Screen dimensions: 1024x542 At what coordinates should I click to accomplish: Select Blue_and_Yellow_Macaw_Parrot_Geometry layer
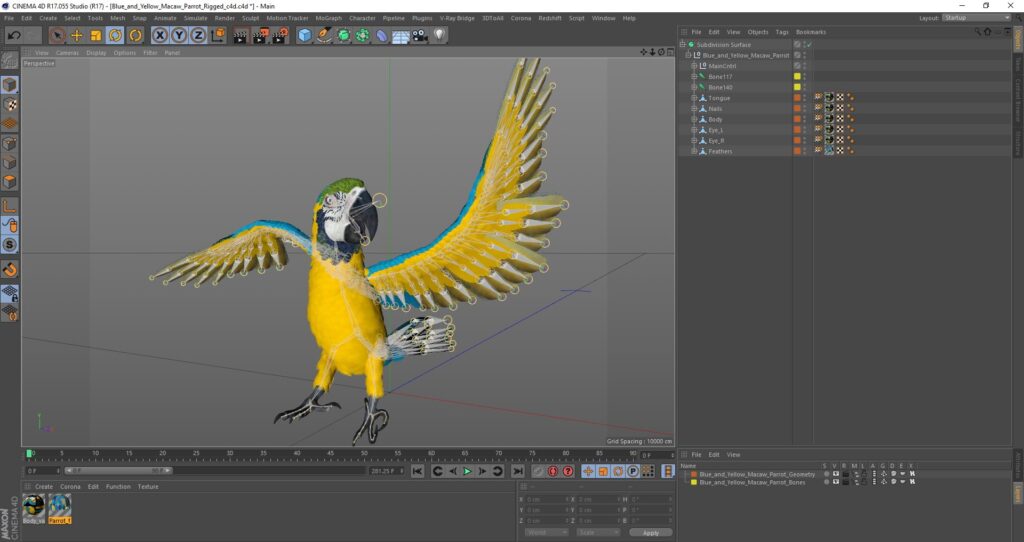click(757, 474)
